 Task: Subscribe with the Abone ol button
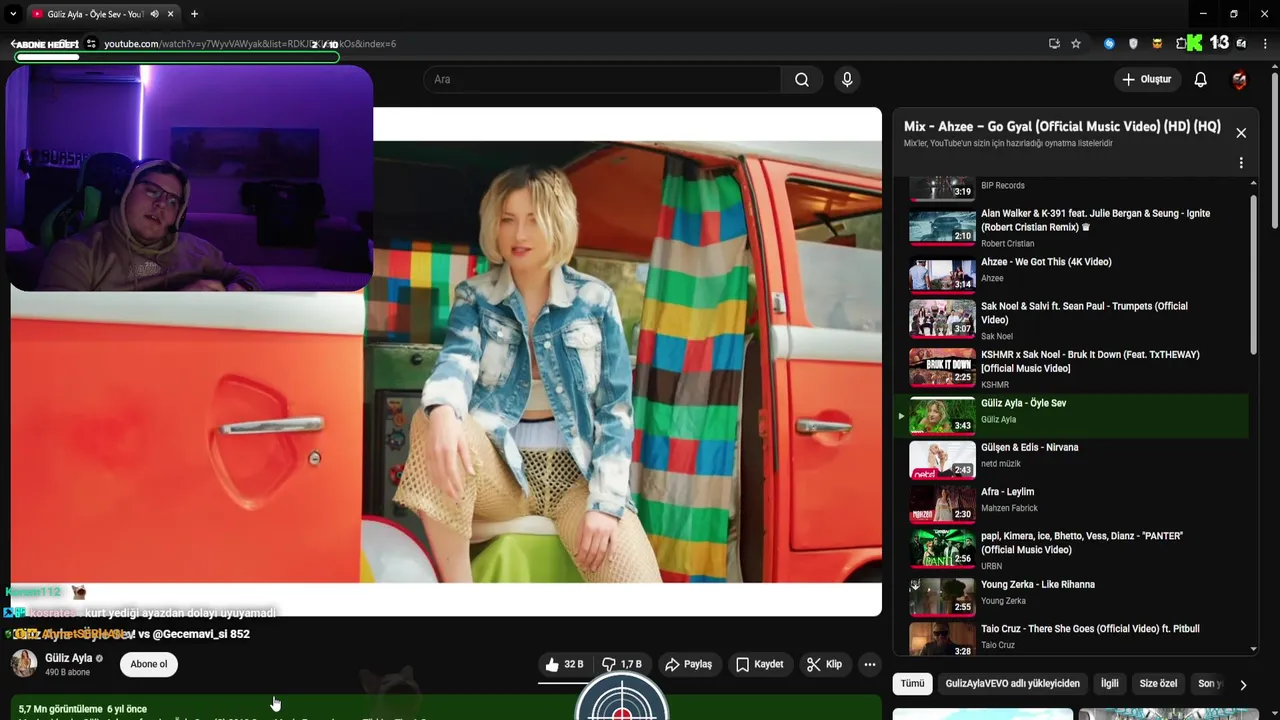pos(149,664)
